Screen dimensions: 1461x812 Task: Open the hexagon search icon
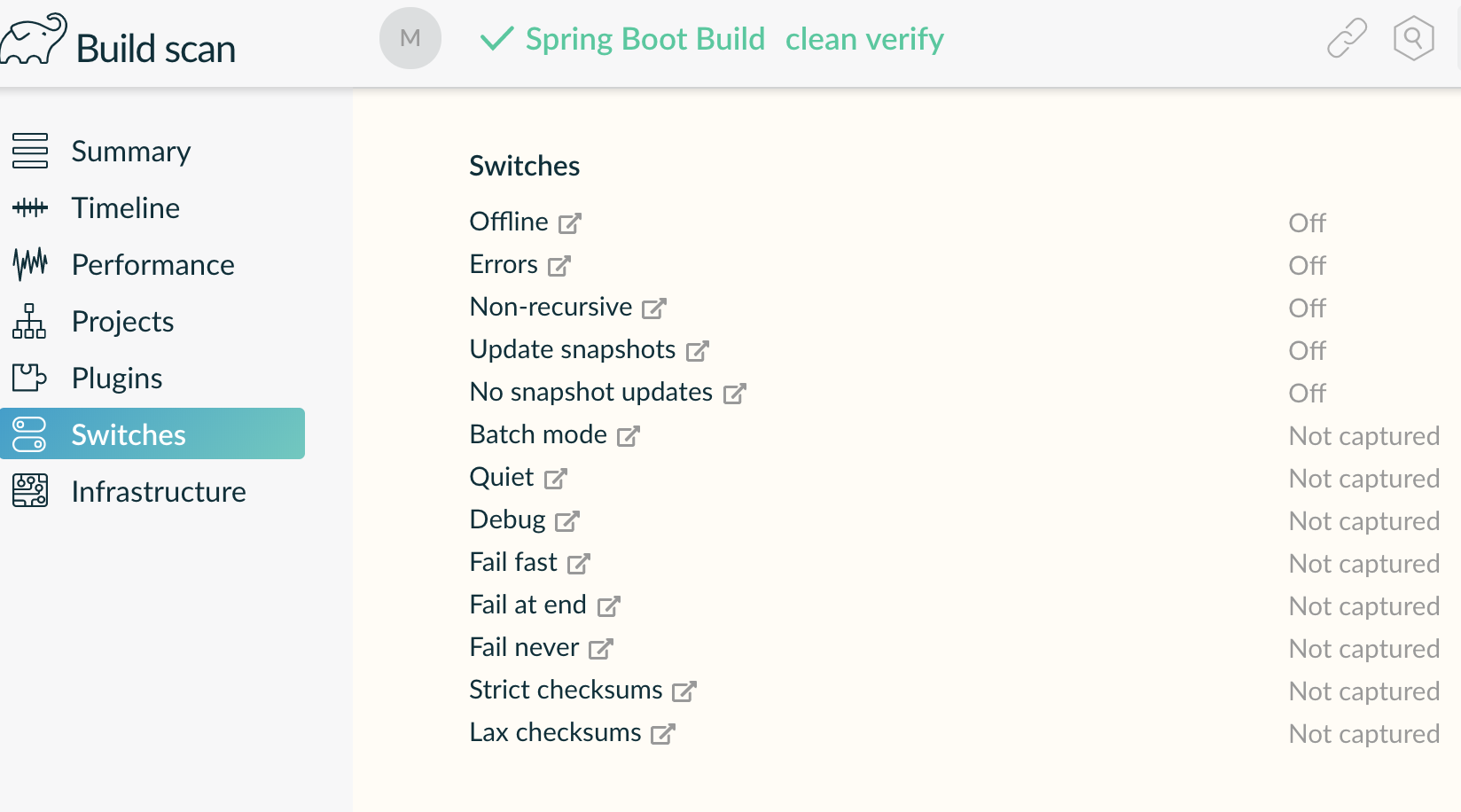(1413, 38)
